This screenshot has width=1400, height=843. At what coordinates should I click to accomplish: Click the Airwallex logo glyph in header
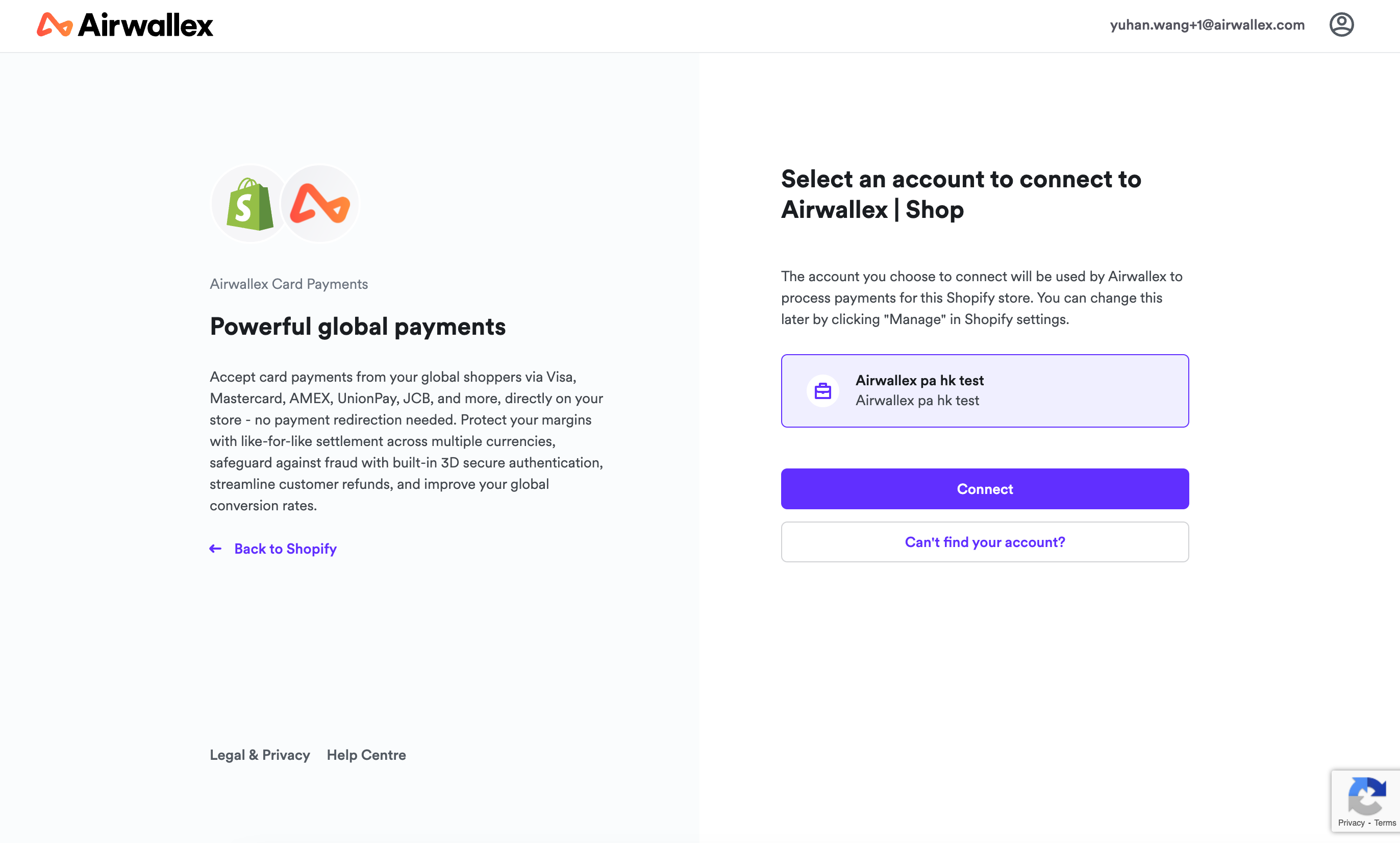[x=55, y=24]
